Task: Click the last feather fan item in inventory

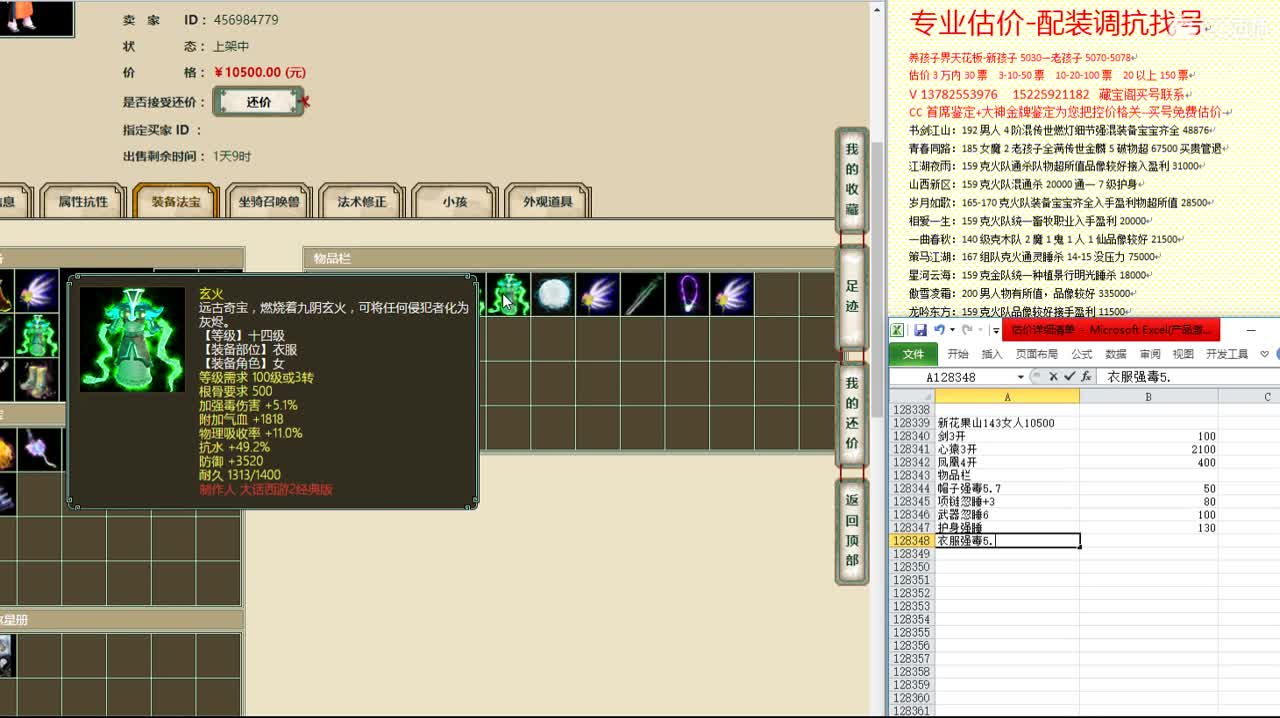Action: pyautogui.click(x=731, y=295)
